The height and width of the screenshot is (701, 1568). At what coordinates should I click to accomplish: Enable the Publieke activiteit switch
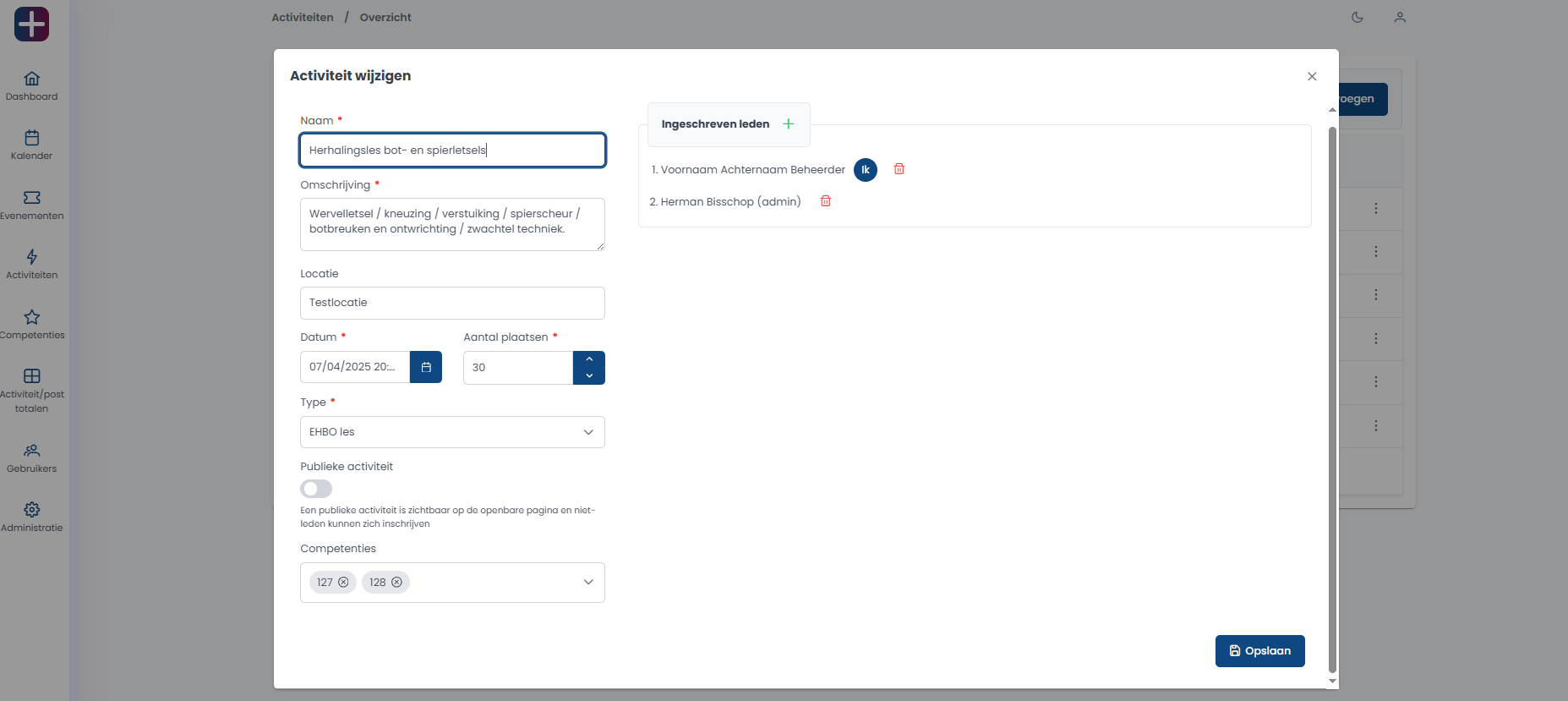[316, 489]
